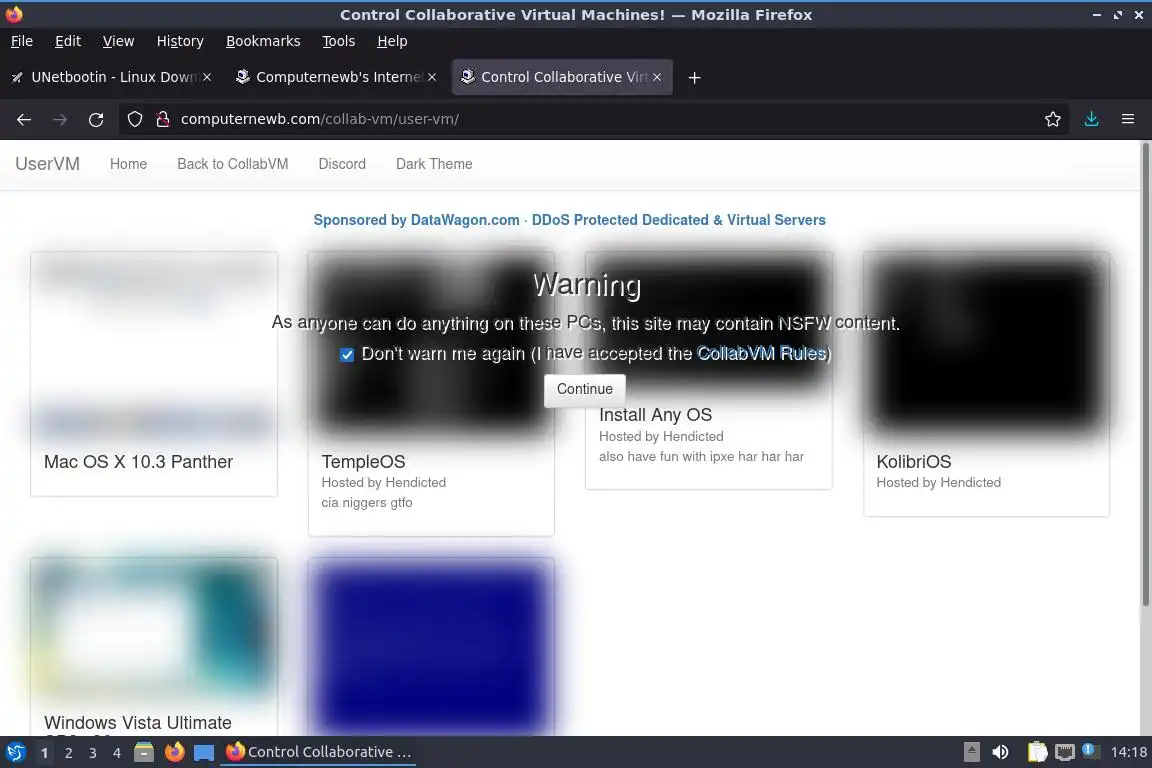Open the Firefox downloads panel

click(x=1092, y=119)
